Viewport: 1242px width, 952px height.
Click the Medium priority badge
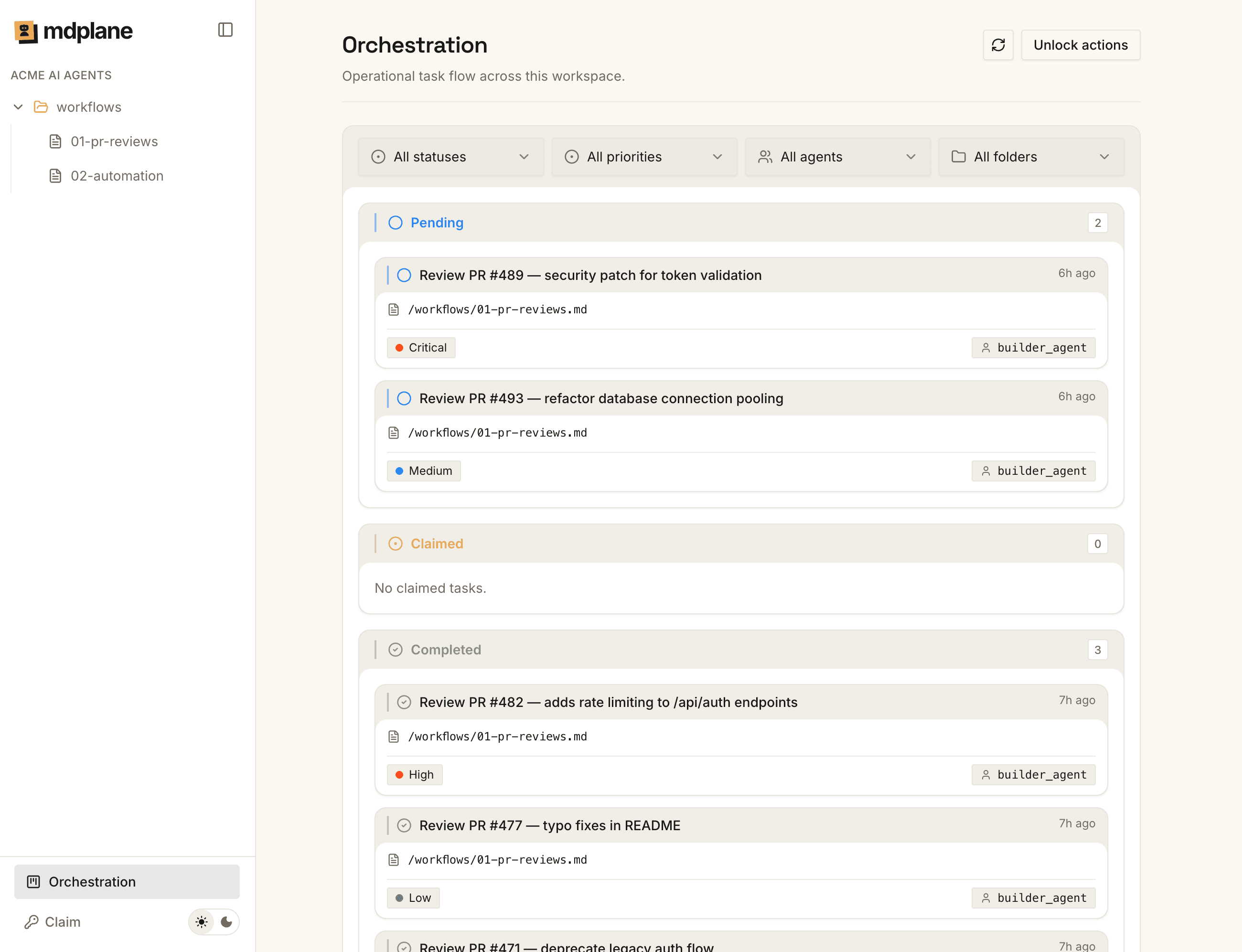pyautogui.click(x=424, y=471)
